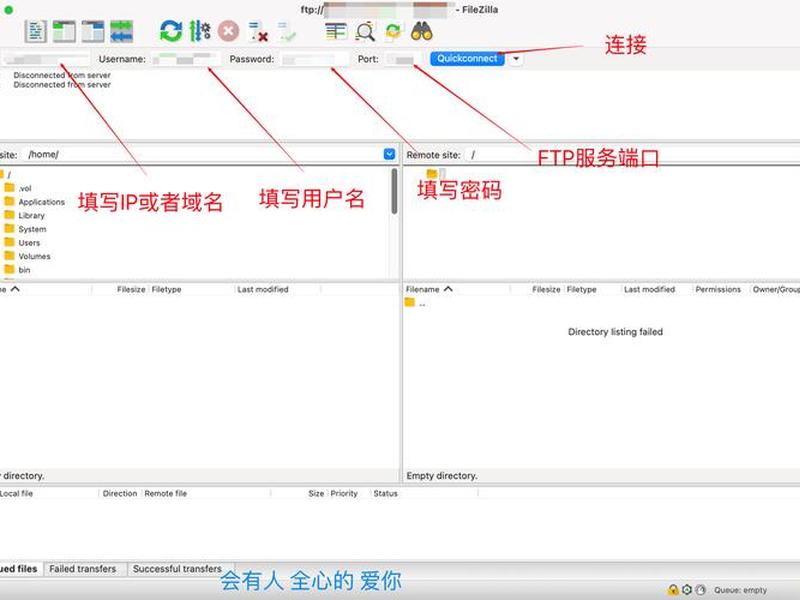This screenshot has height=600, width=800.
Task: Click the queue Size column header
Action: click(x=316, y=493)
